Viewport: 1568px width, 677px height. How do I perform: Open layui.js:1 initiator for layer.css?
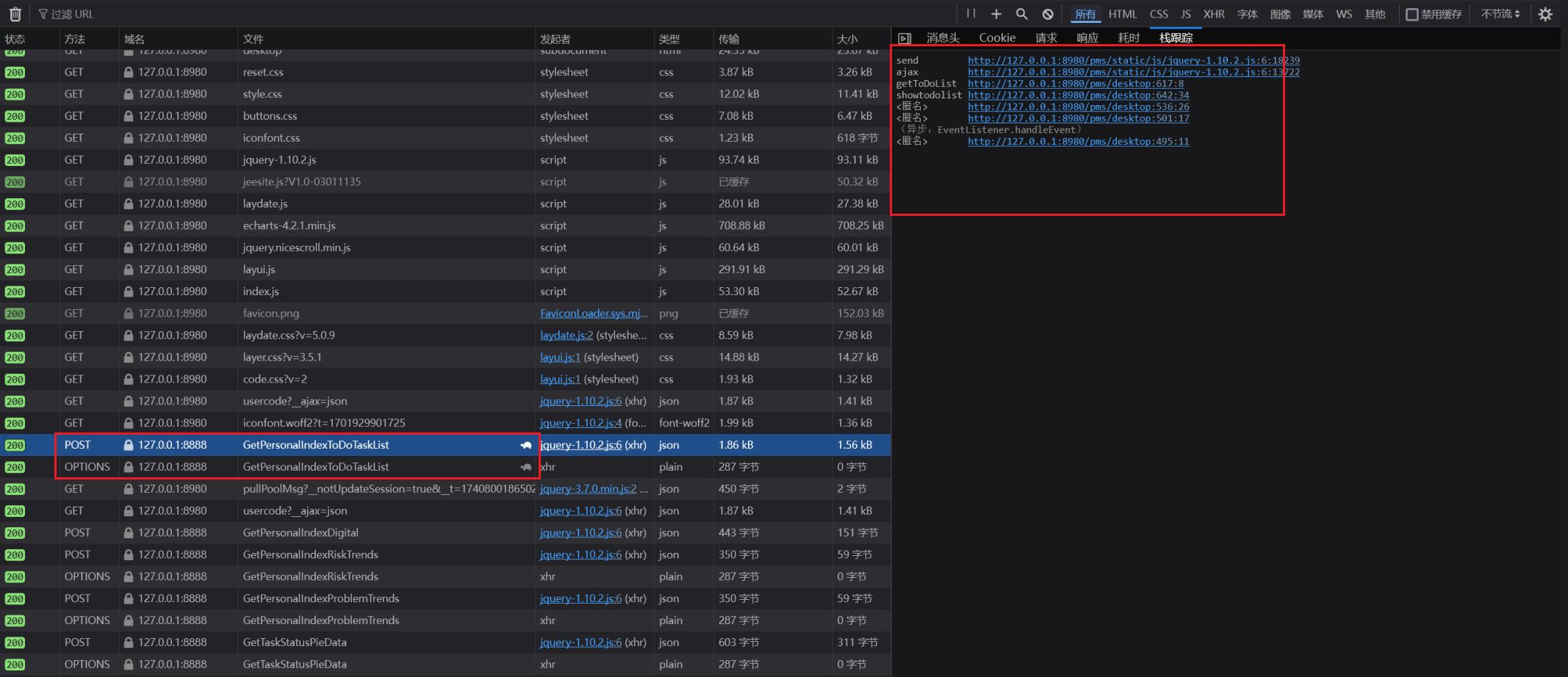(560, 358)
